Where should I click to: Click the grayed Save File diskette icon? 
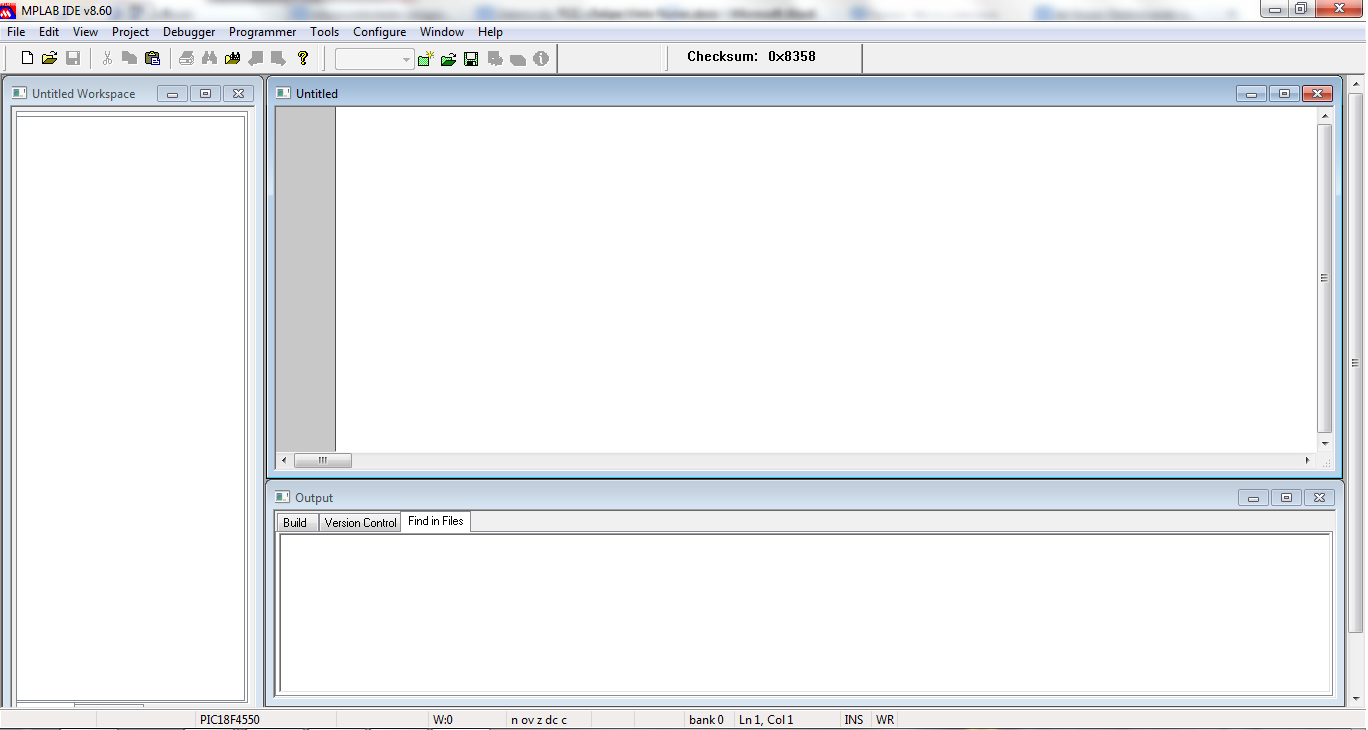pos(72,59)
